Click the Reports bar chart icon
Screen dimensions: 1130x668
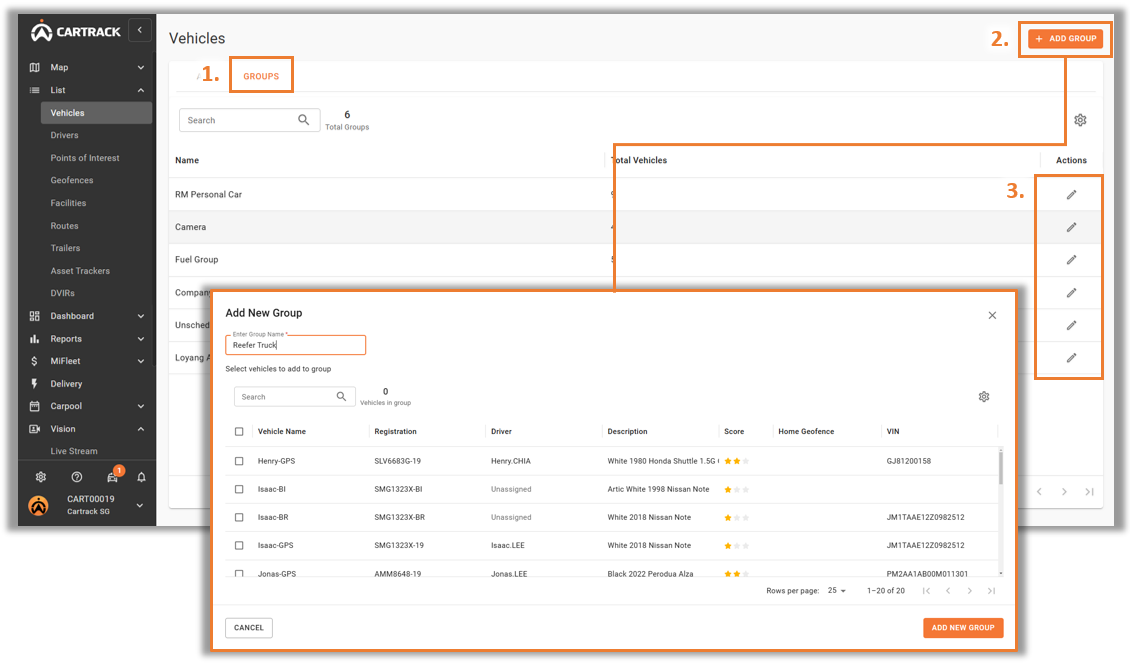click(x=35, y=339)
